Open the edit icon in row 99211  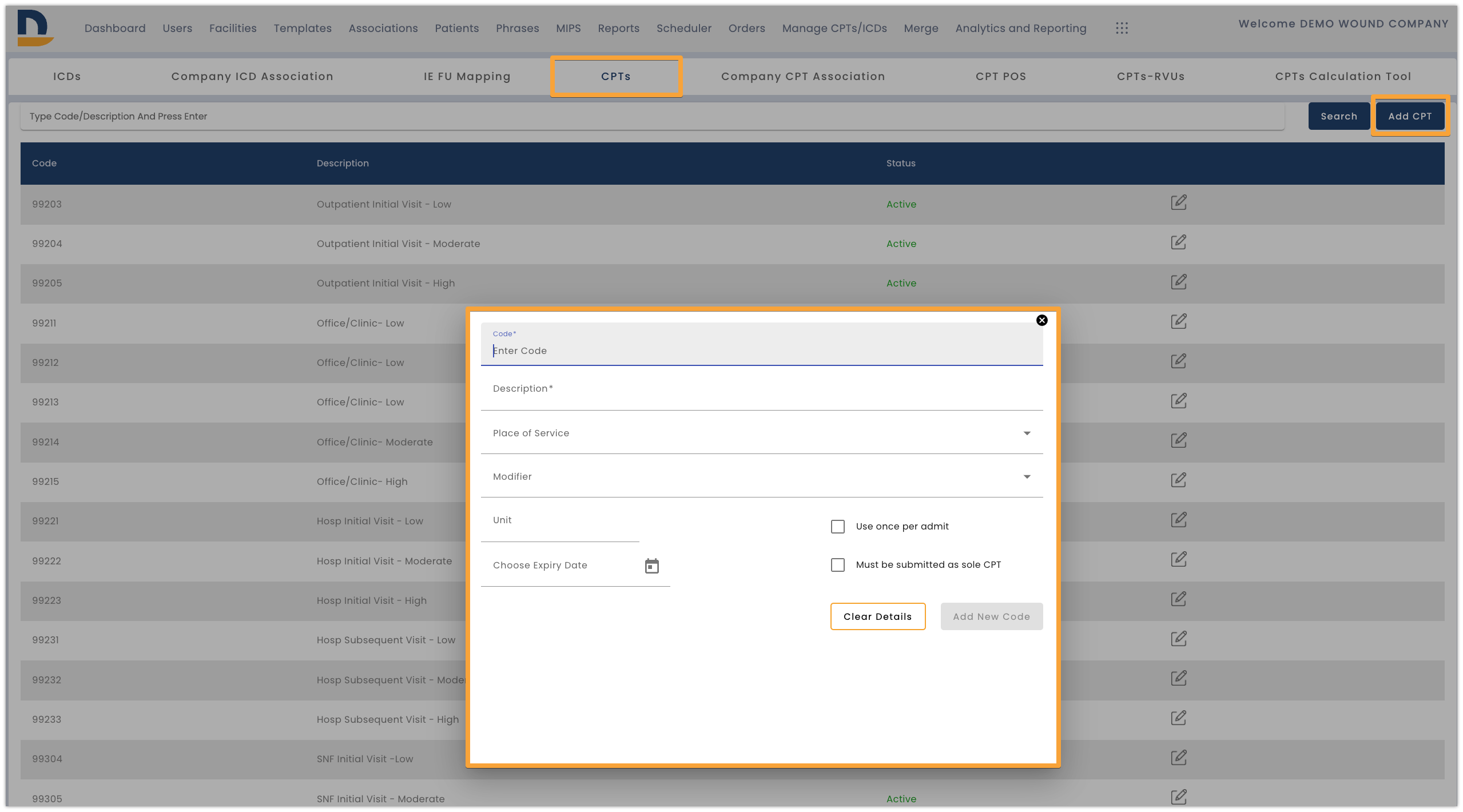(x=1178, y=321)
